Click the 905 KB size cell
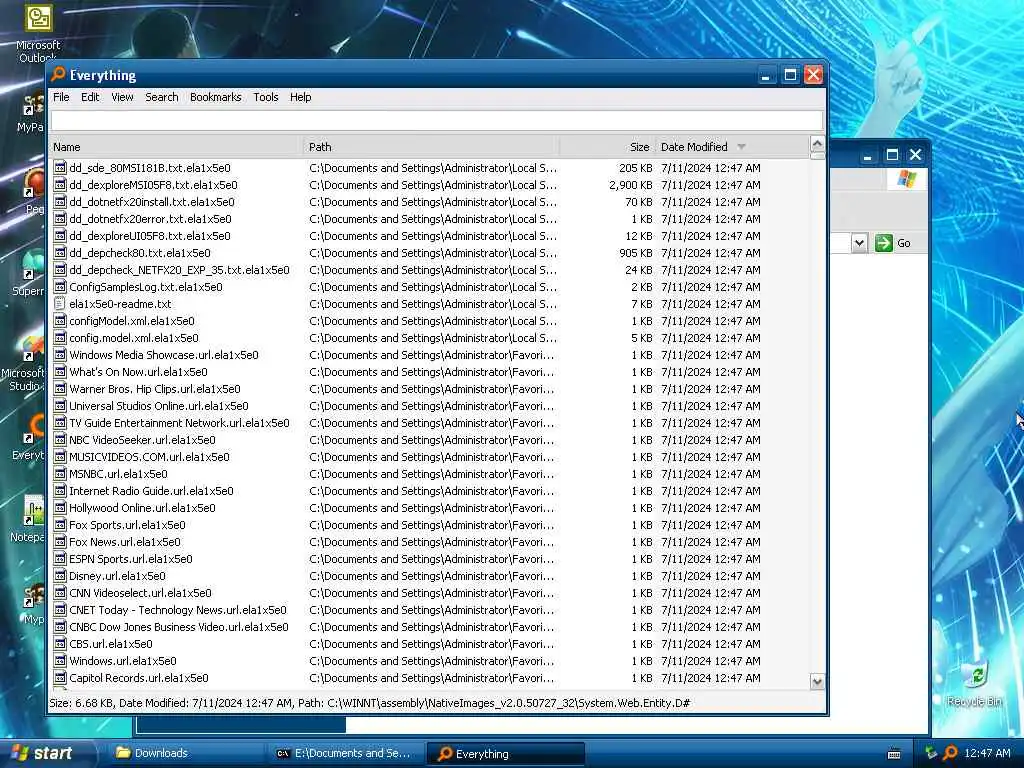Screen dimensions: 1024x768 [x=635, y=253]
